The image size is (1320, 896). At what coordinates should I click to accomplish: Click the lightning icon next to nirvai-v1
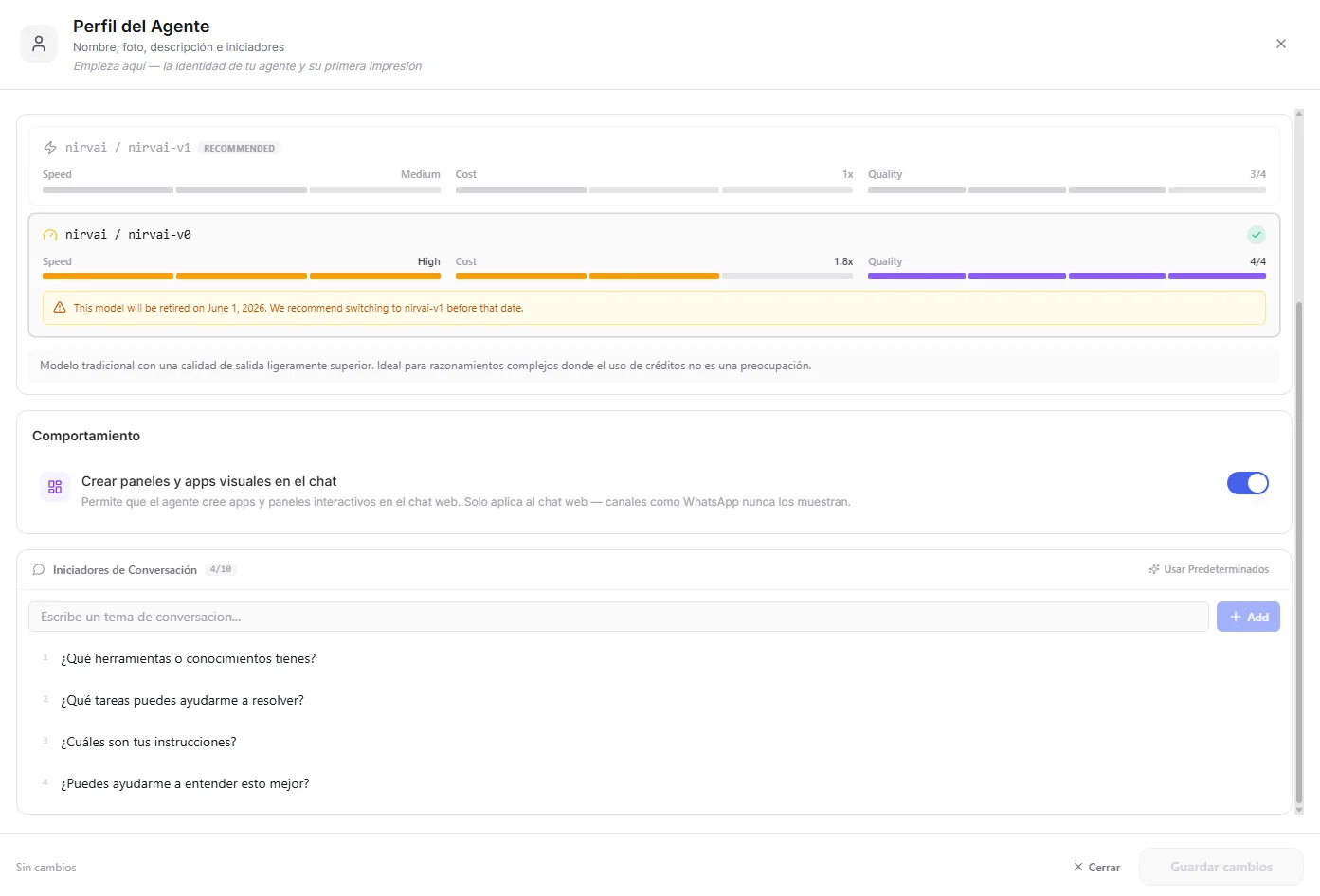[50, 148]
